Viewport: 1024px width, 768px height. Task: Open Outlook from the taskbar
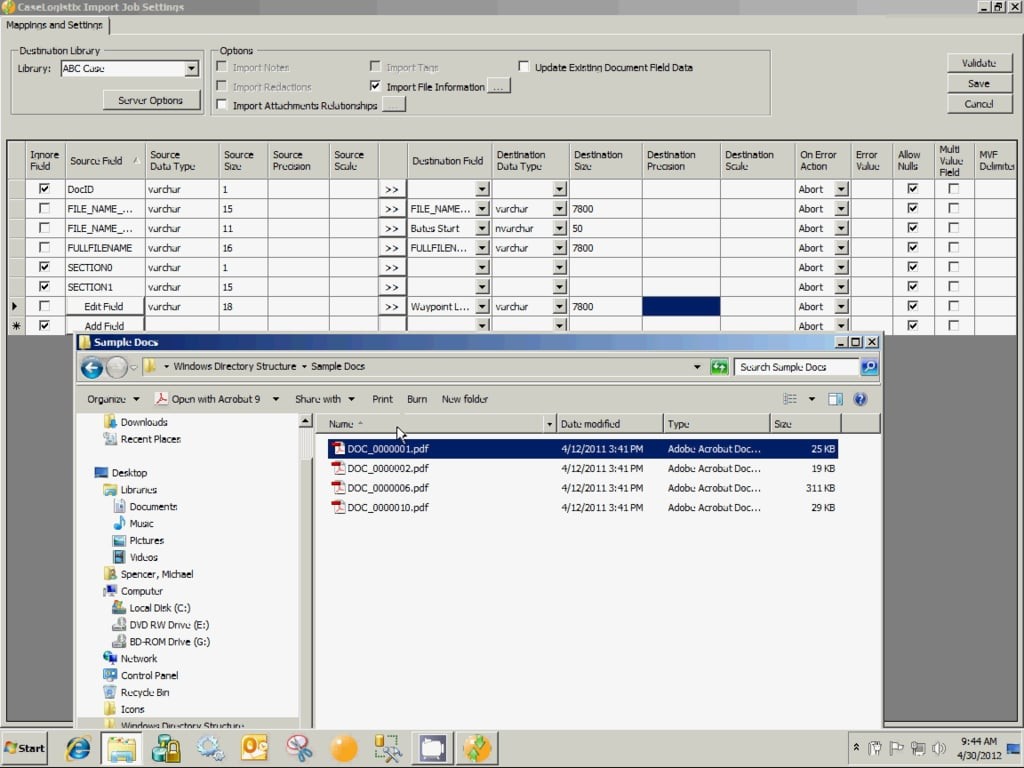point(254,748)
